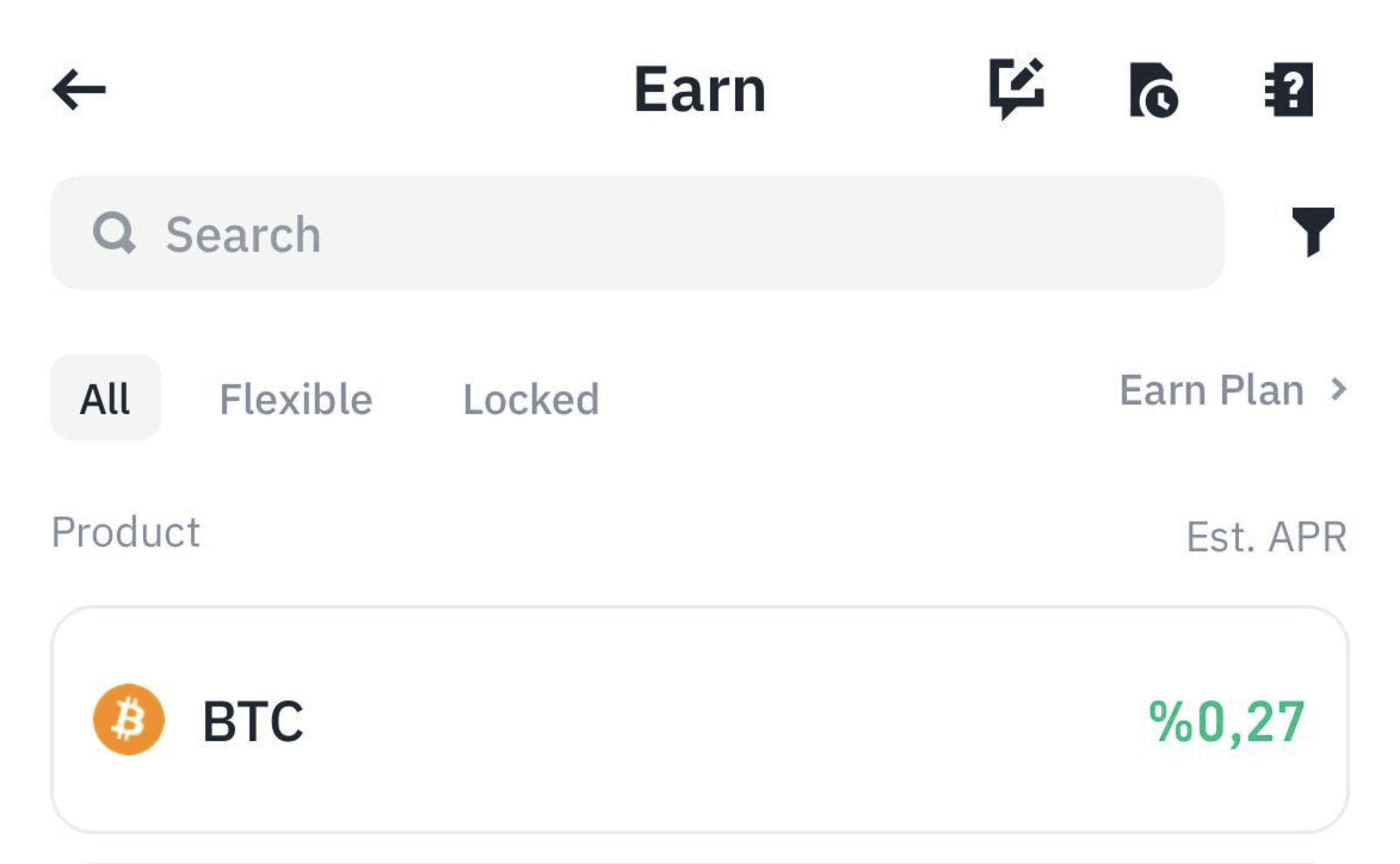Open the help FAQ icon
The image size is (1400, 864).
tap(1289, 89)
